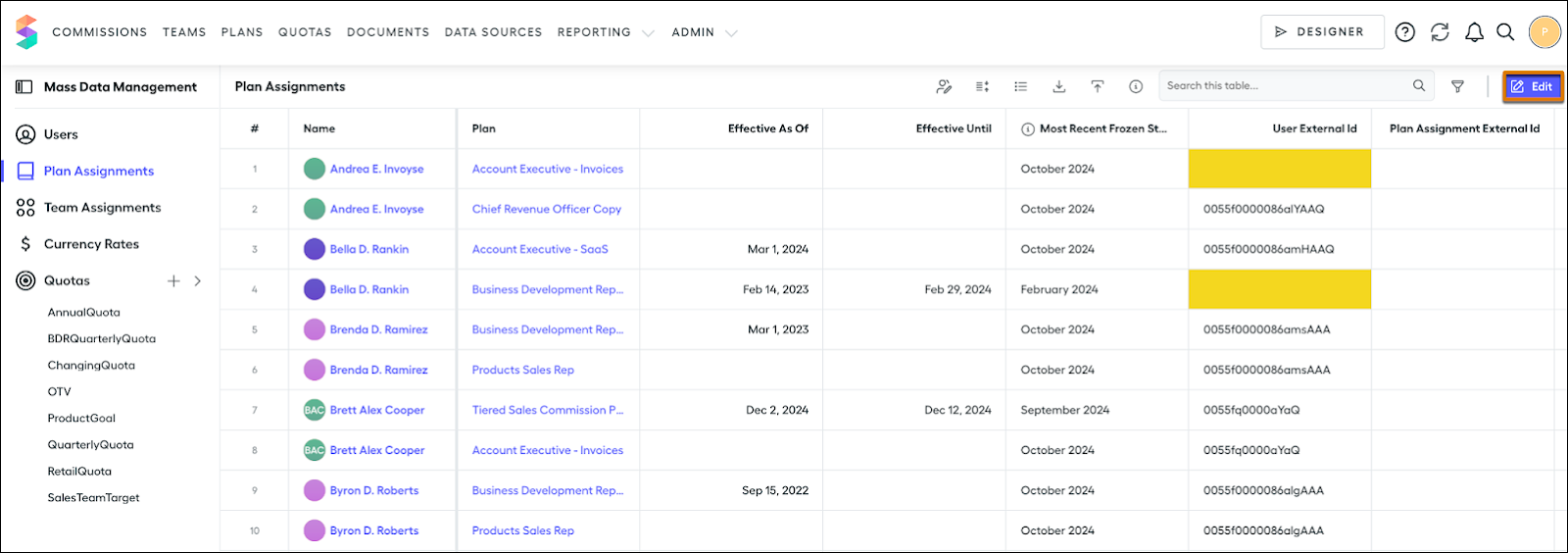
Task: Click Andrea E. Invoyse avatar in row 1
Action: [x=314, y=169]
